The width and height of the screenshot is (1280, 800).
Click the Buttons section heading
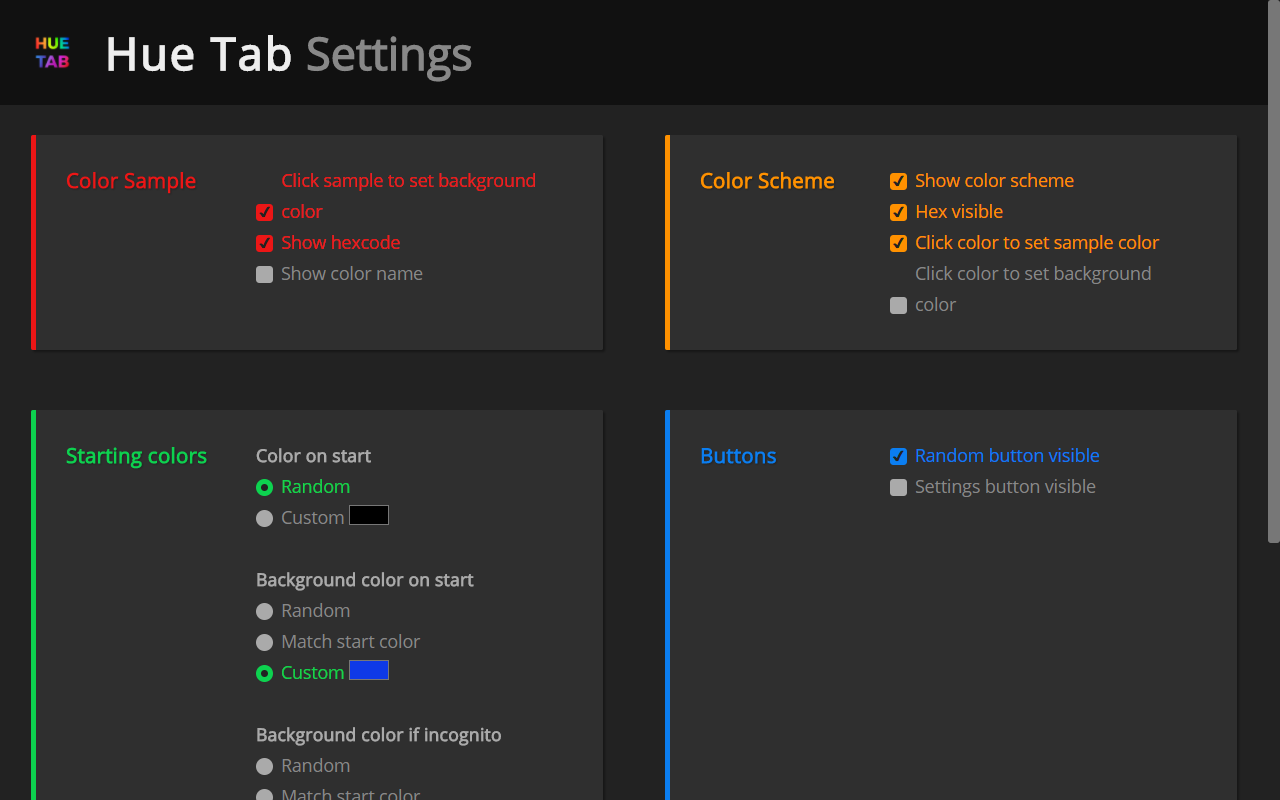coord(738,456)
